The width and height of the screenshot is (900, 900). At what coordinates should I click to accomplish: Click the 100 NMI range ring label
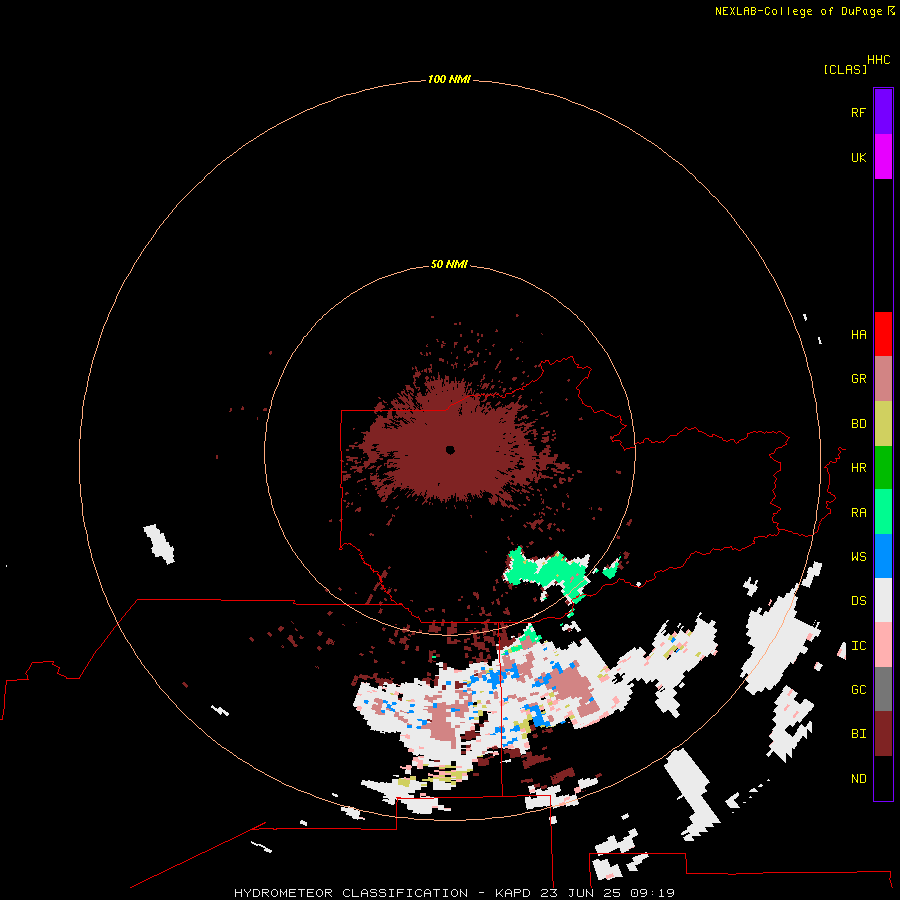(449, 79)
